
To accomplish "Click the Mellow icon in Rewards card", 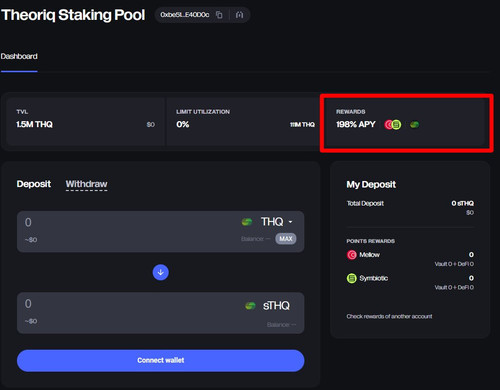I will point(389,125).
